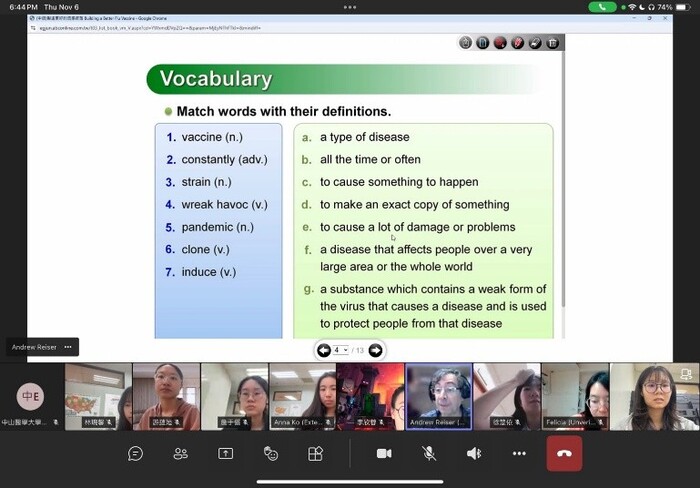
Task: Open the page number dropdown
Action: pyautogui.click(x=341, y=350)
